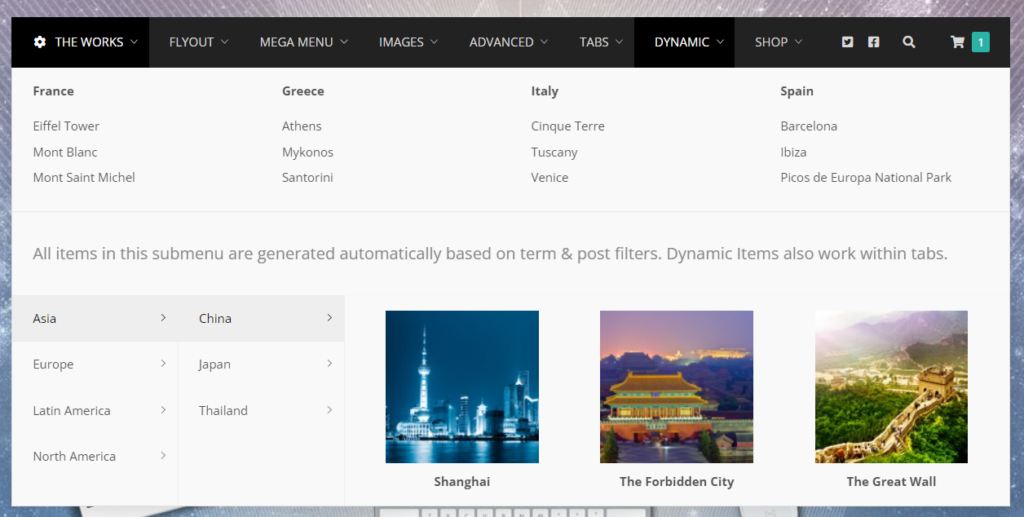This screenshot has height=517, width=1024.
Task: Expand the arrow in the Europe row
Action: (163, 364)
